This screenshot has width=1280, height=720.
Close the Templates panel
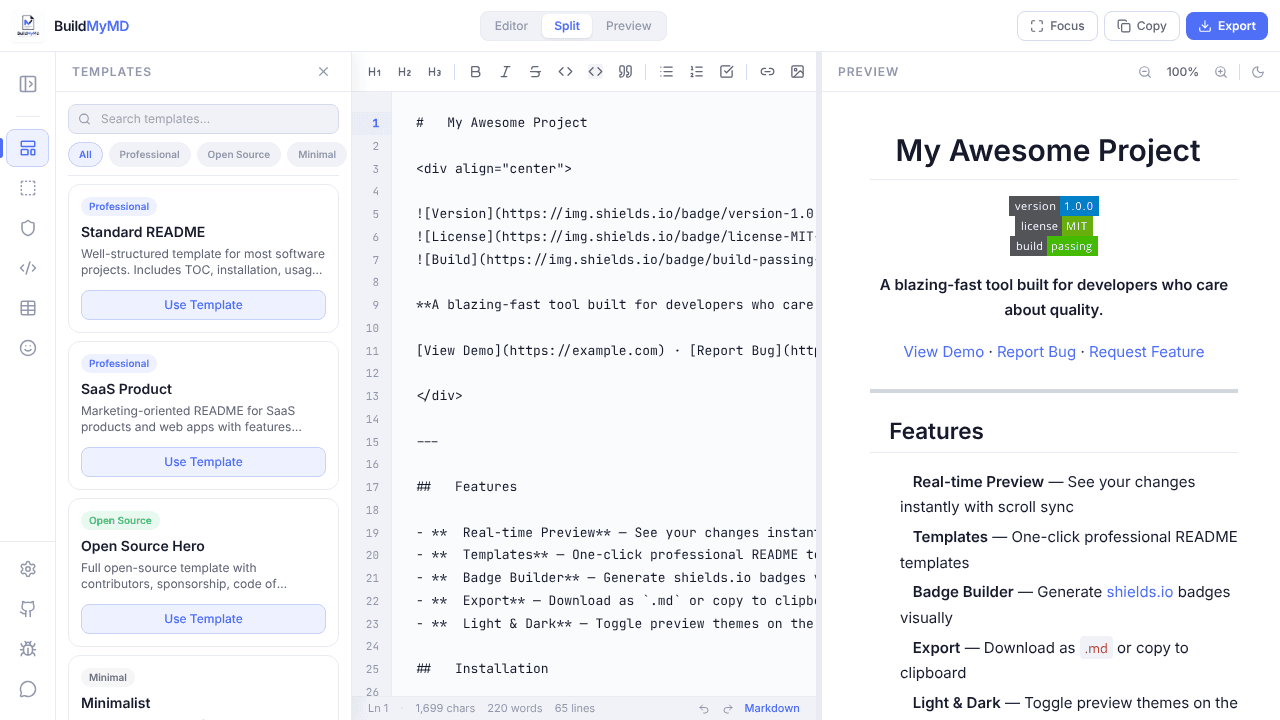(323, 72)
